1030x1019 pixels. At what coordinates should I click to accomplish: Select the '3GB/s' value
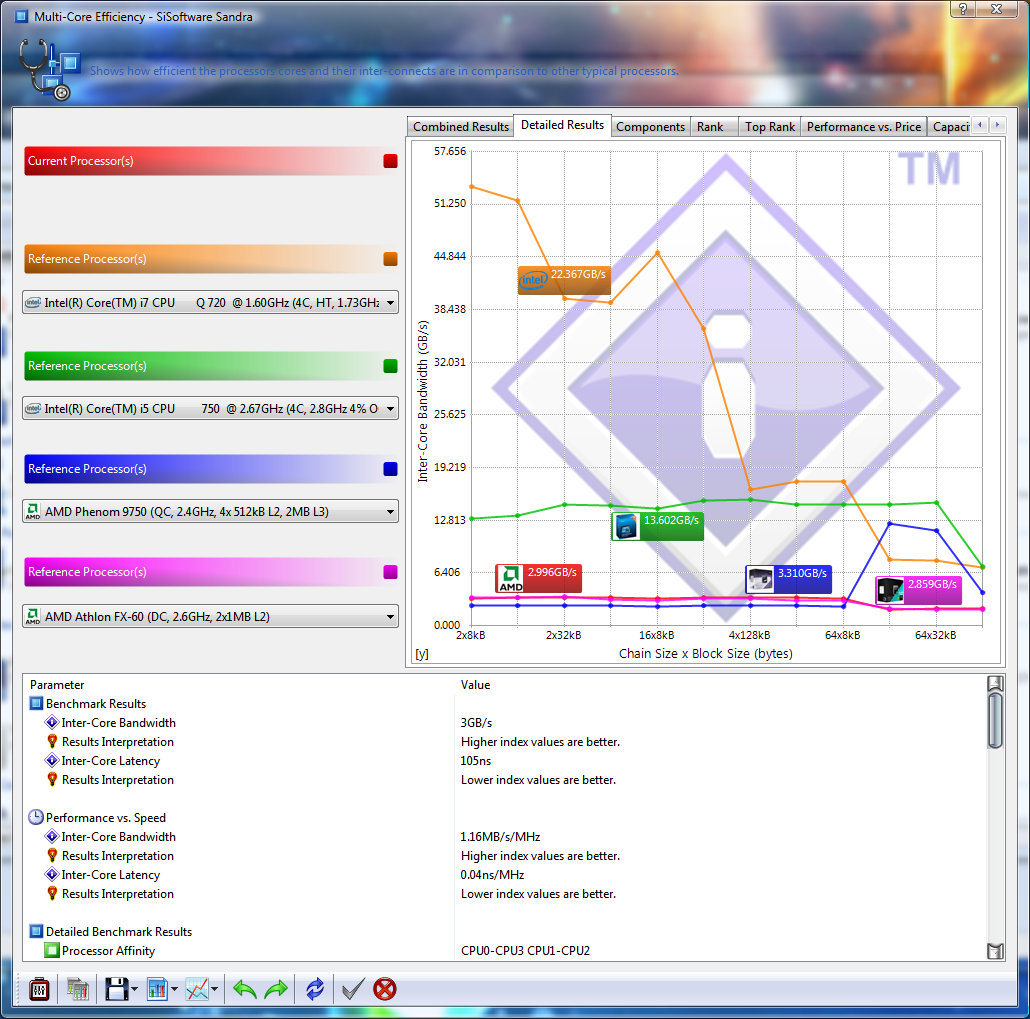tap(476, 723)
